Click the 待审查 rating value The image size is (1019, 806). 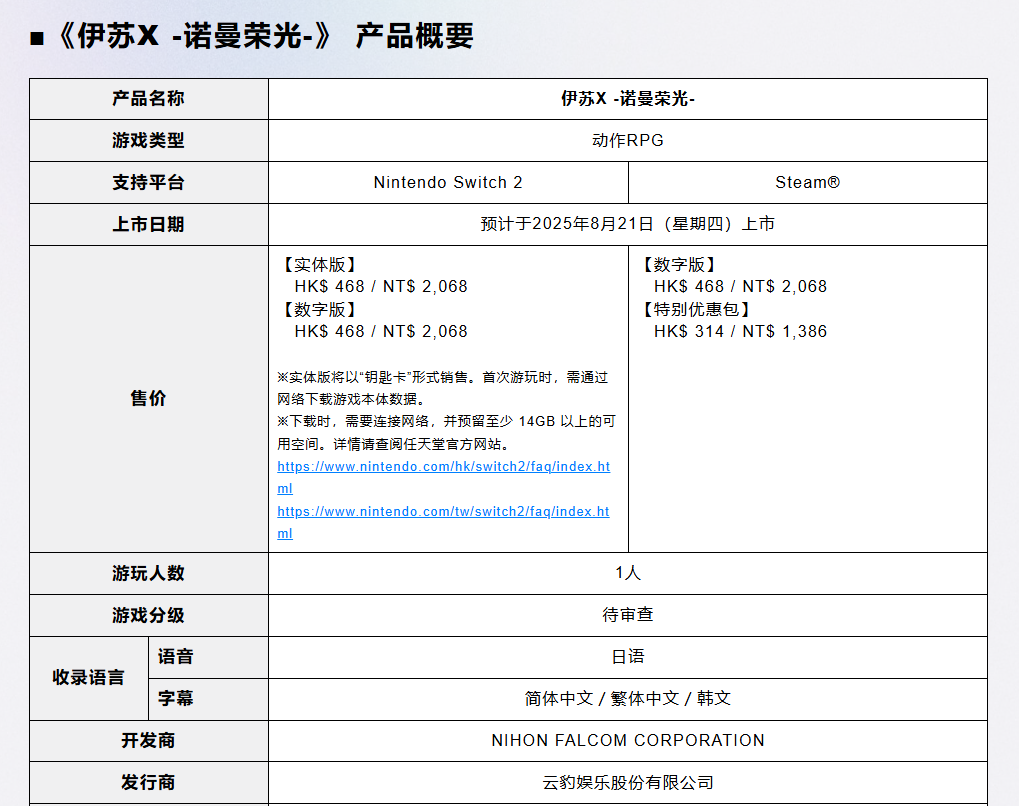pos(628,615)
